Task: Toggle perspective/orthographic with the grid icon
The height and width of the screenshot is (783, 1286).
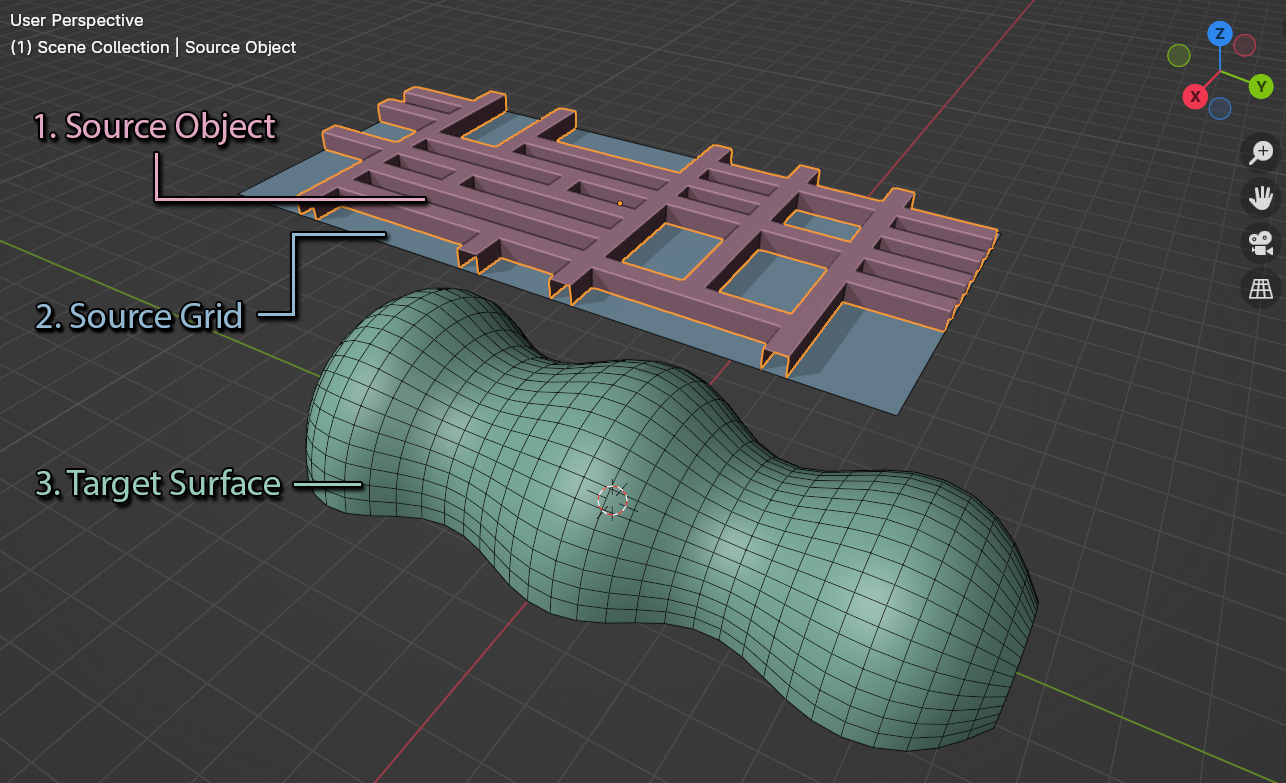Action: pos(1260,289)
